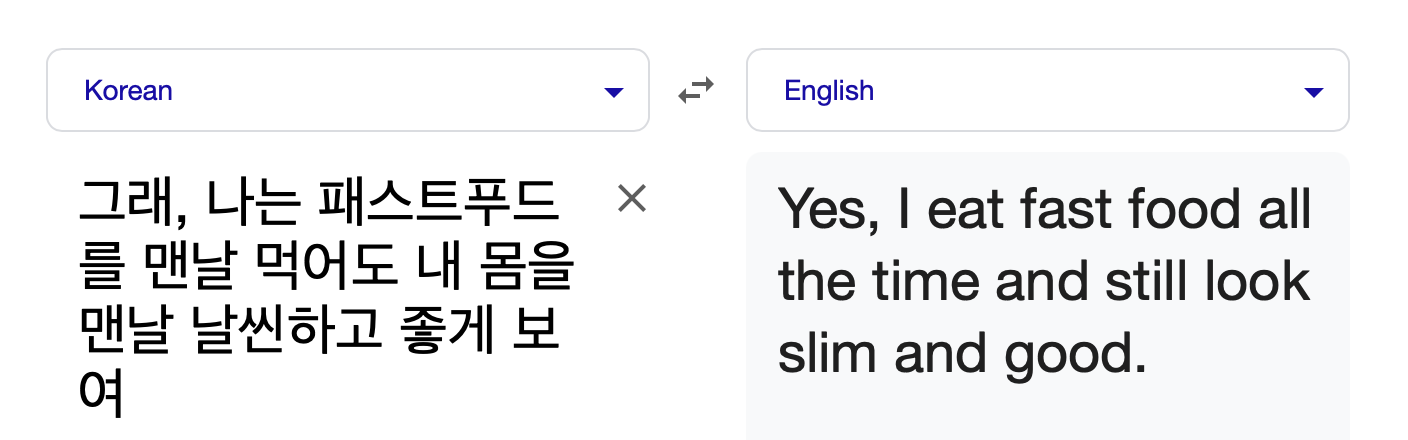Swap the Korean and English languages
This screenshot has width=1408, height=440.
(x=696, y=90)
